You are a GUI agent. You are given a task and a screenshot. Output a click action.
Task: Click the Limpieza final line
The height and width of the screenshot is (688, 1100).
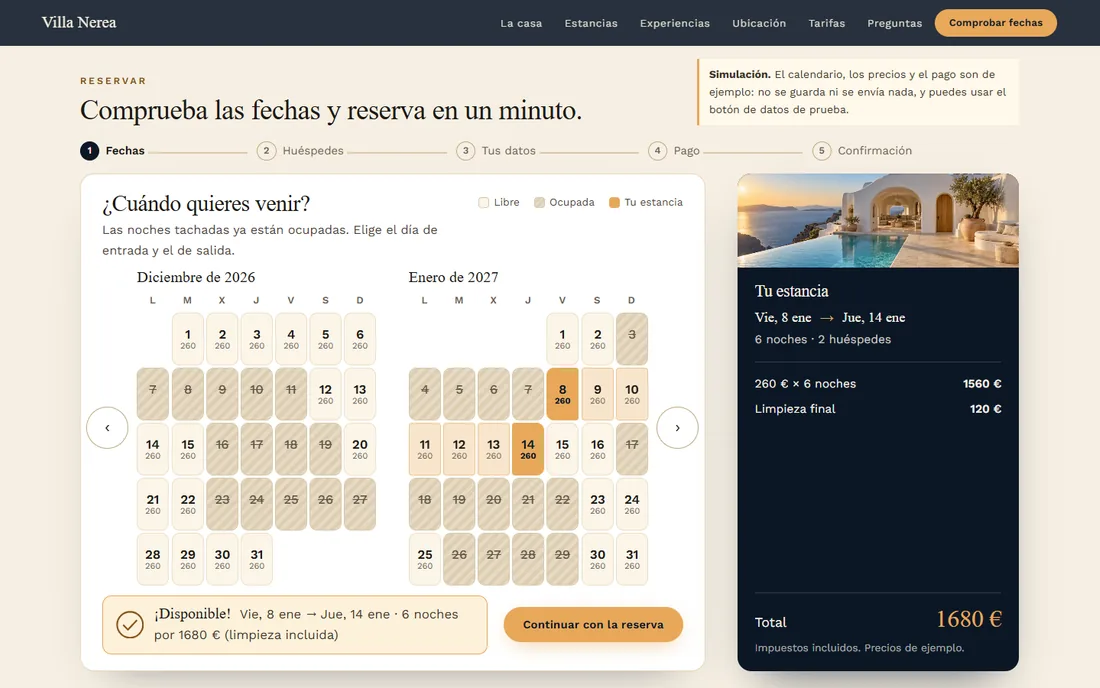878,409
